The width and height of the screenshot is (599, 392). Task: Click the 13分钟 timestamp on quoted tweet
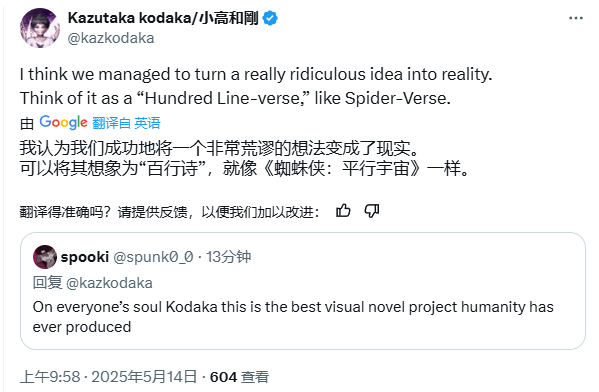[x=228, y=257]
